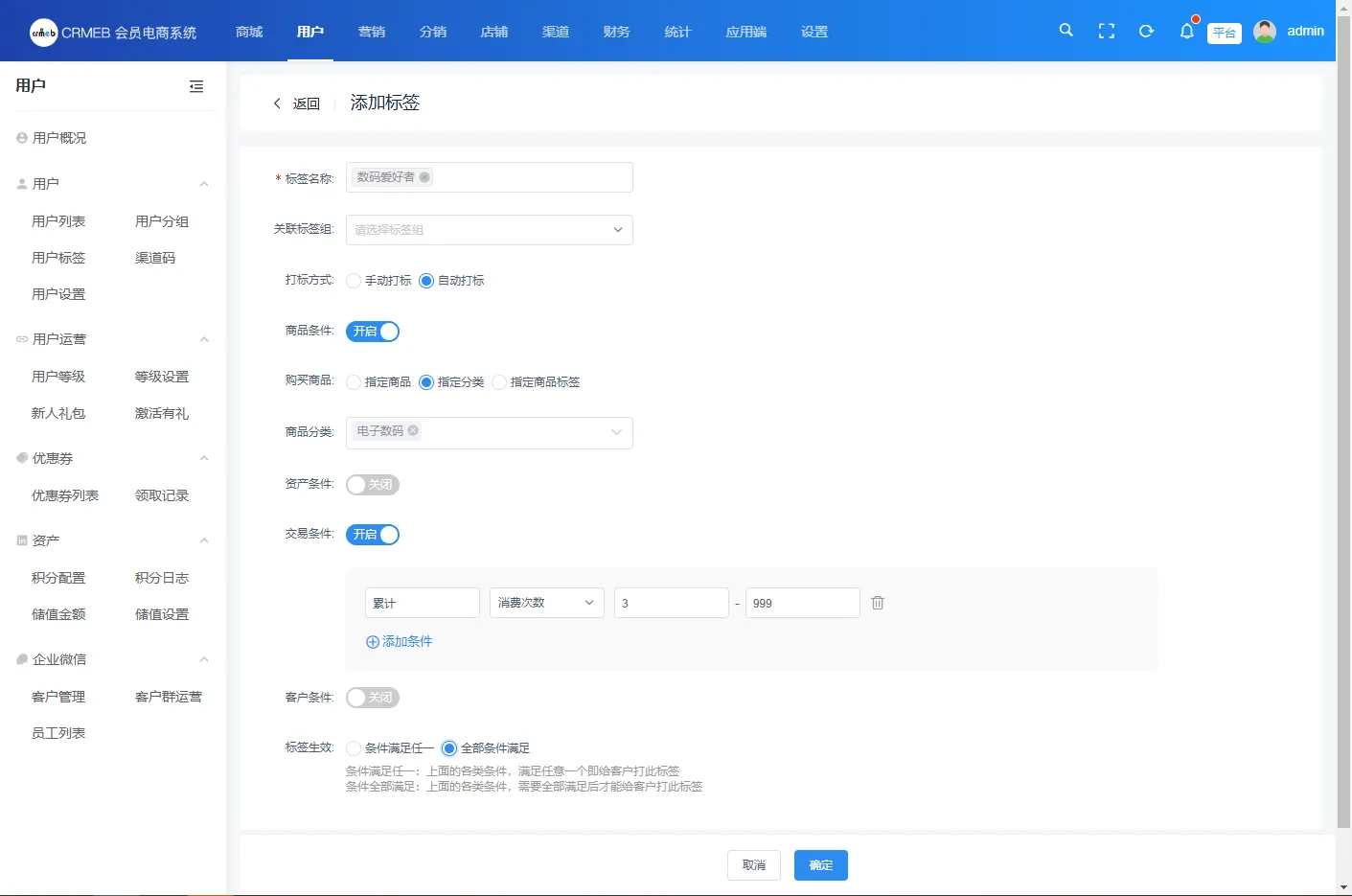Switch to the 营销 menu
This screenshot has width=1352, height=896.
point(371,31)
